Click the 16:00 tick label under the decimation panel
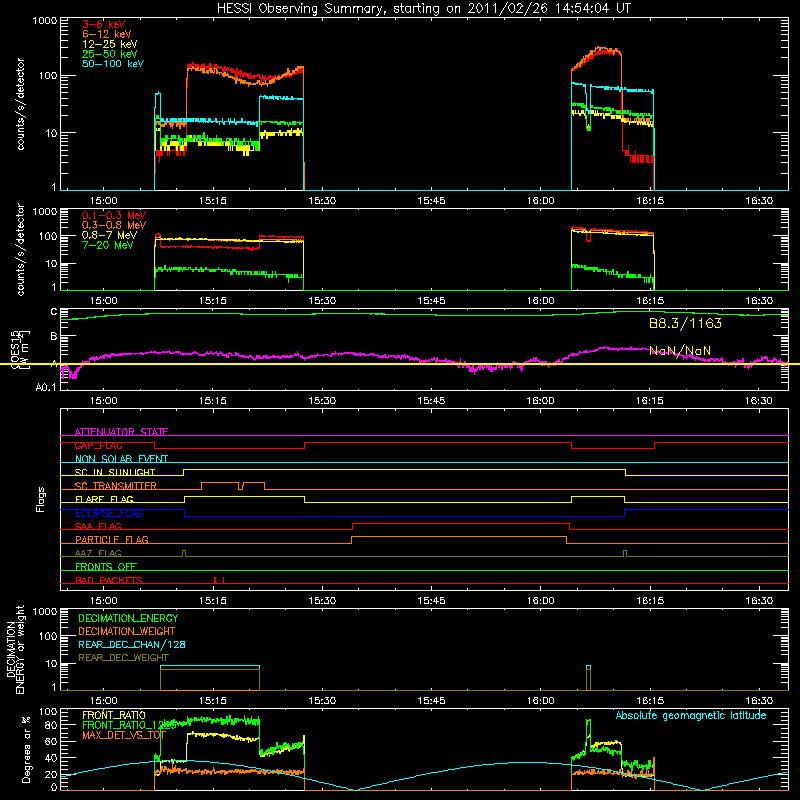The image size is (800, 800). [540, 701]
